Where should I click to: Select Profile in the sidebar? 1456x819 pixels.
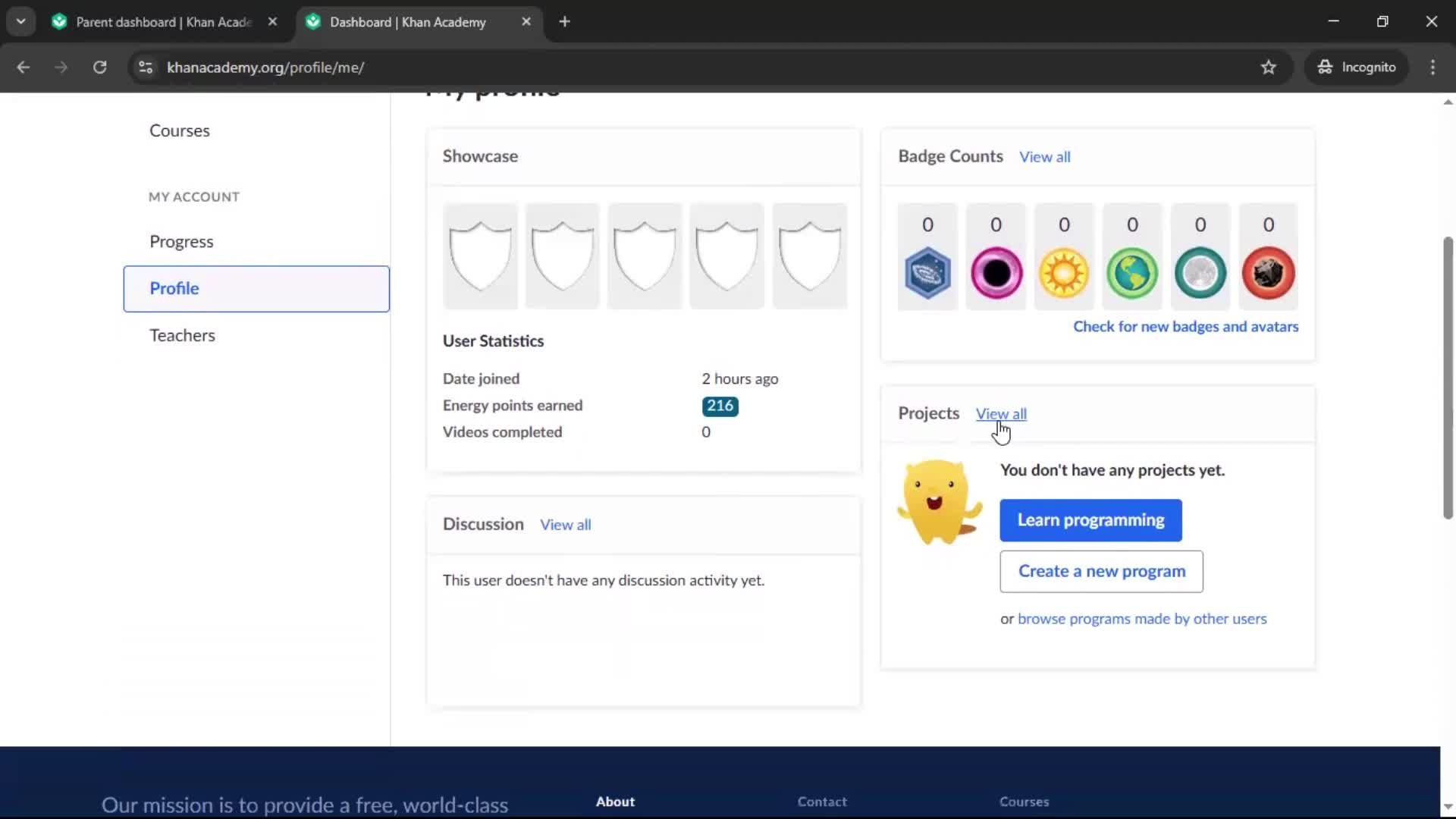256,289
